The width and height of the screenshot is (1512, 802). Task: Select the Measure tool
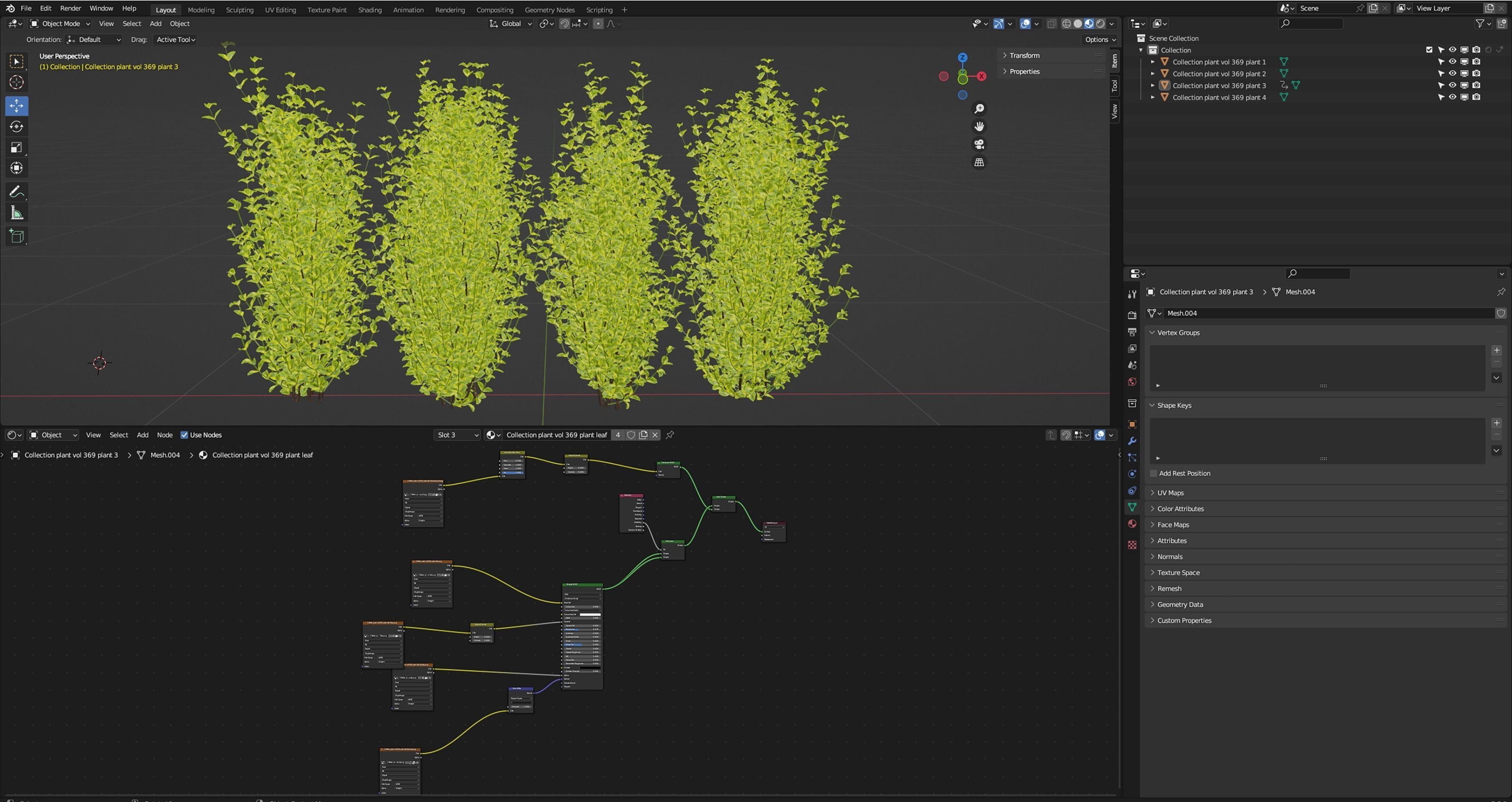(16, 213)
